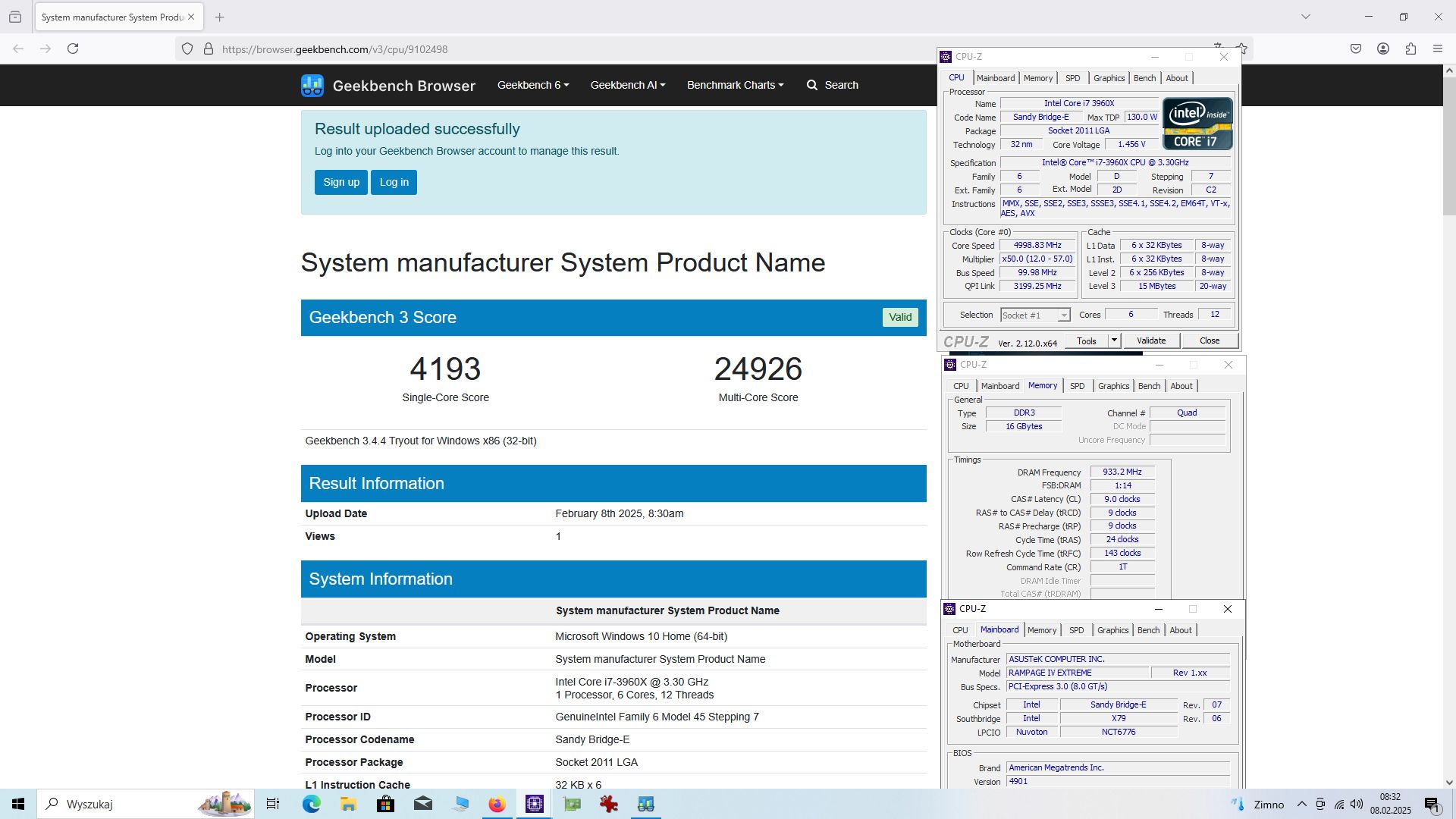Open Microsoft Store from the taskbar
The width and height of the screenshot is (1456, 819).
tap(385, 804)
